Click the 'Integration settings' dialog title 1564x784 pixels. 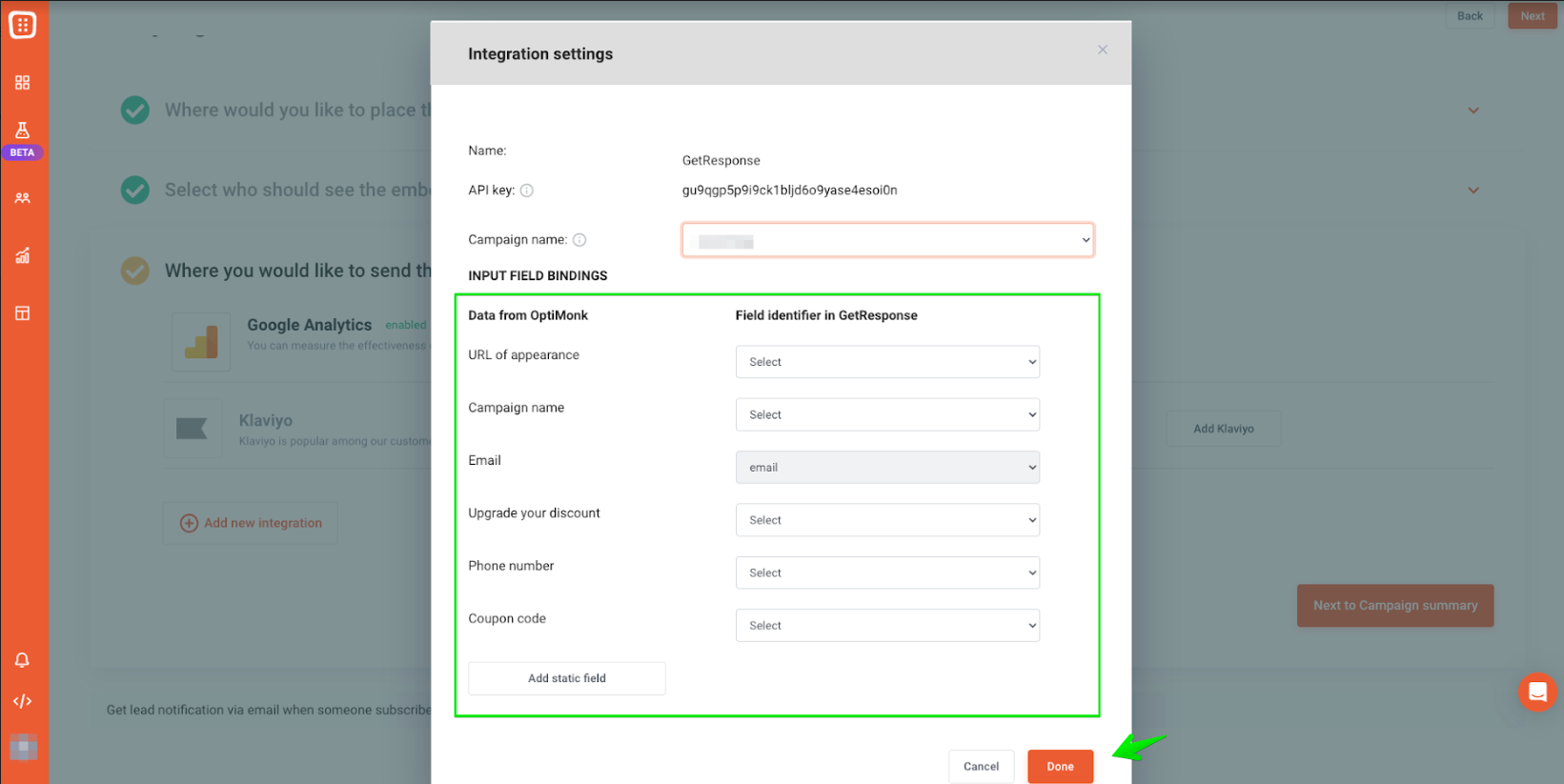tap(540, 54)
